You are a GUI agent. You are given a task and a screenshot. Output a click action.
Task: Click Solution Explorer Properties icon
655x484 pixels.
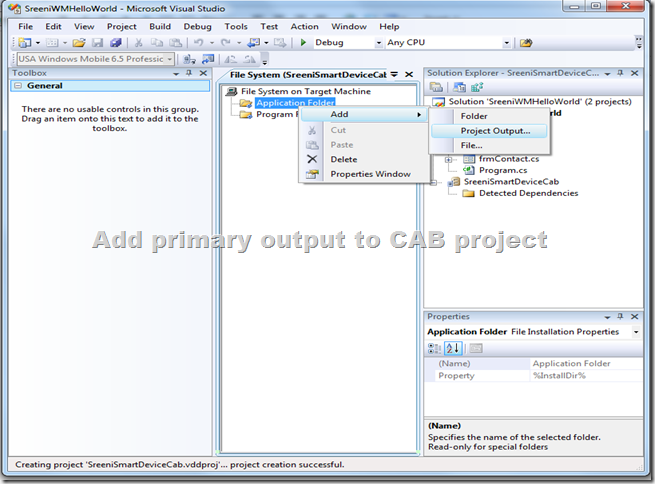[x=436, y=87]
